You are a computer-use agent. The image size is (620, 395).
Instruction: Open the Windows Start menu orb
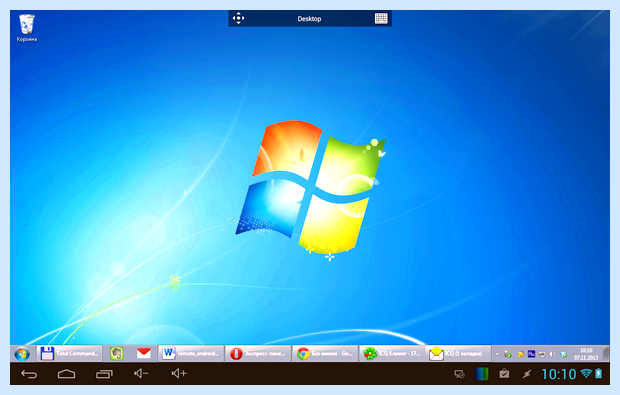point(22,353)
